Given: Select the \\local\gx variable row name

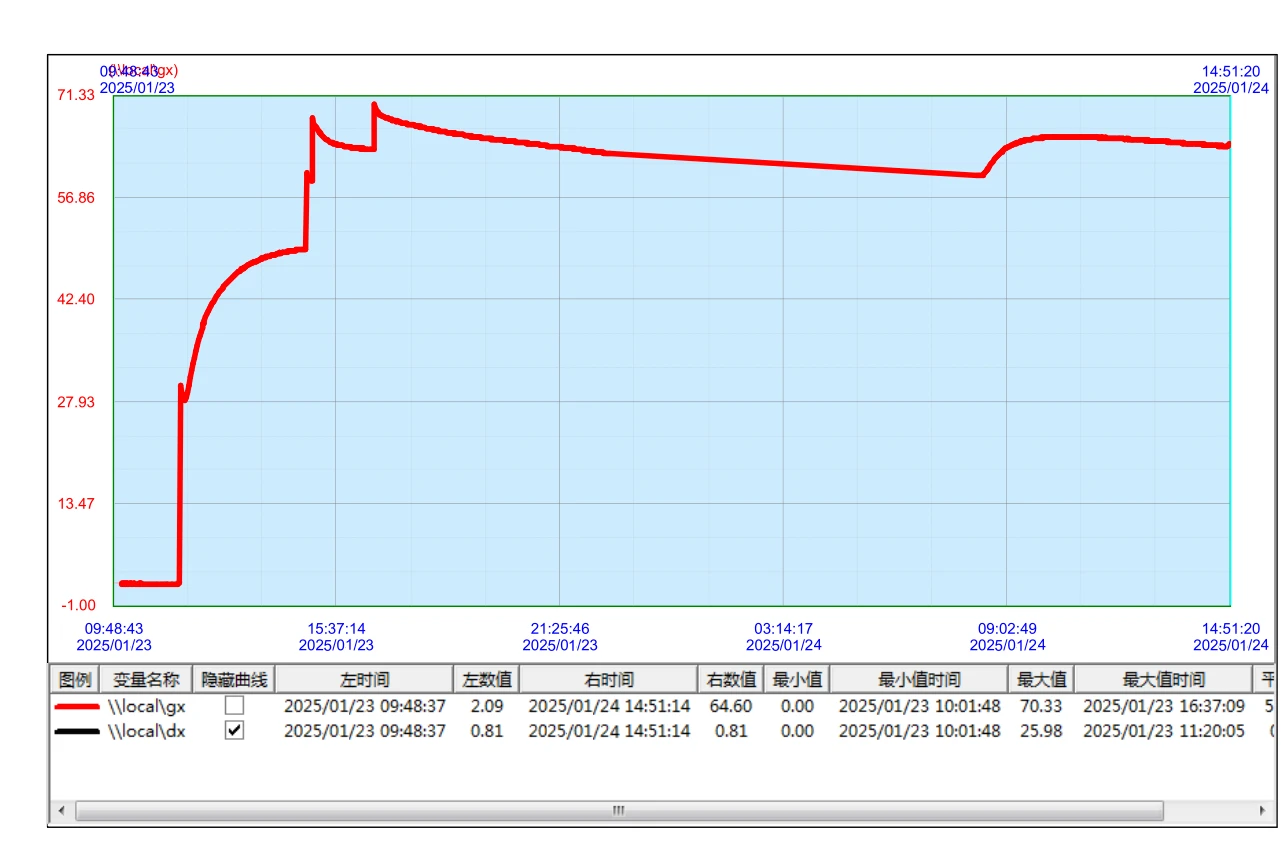Looking at the screenshot, I should pyautogui.click(x=147, y=706).
